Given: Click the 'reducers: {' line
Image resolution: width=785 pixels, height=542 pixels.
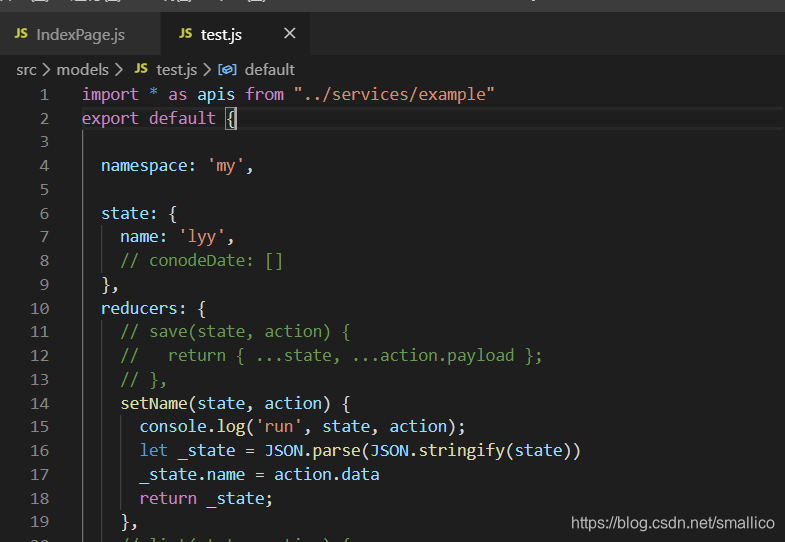Looking at the screenshot, I should (153, 308).
